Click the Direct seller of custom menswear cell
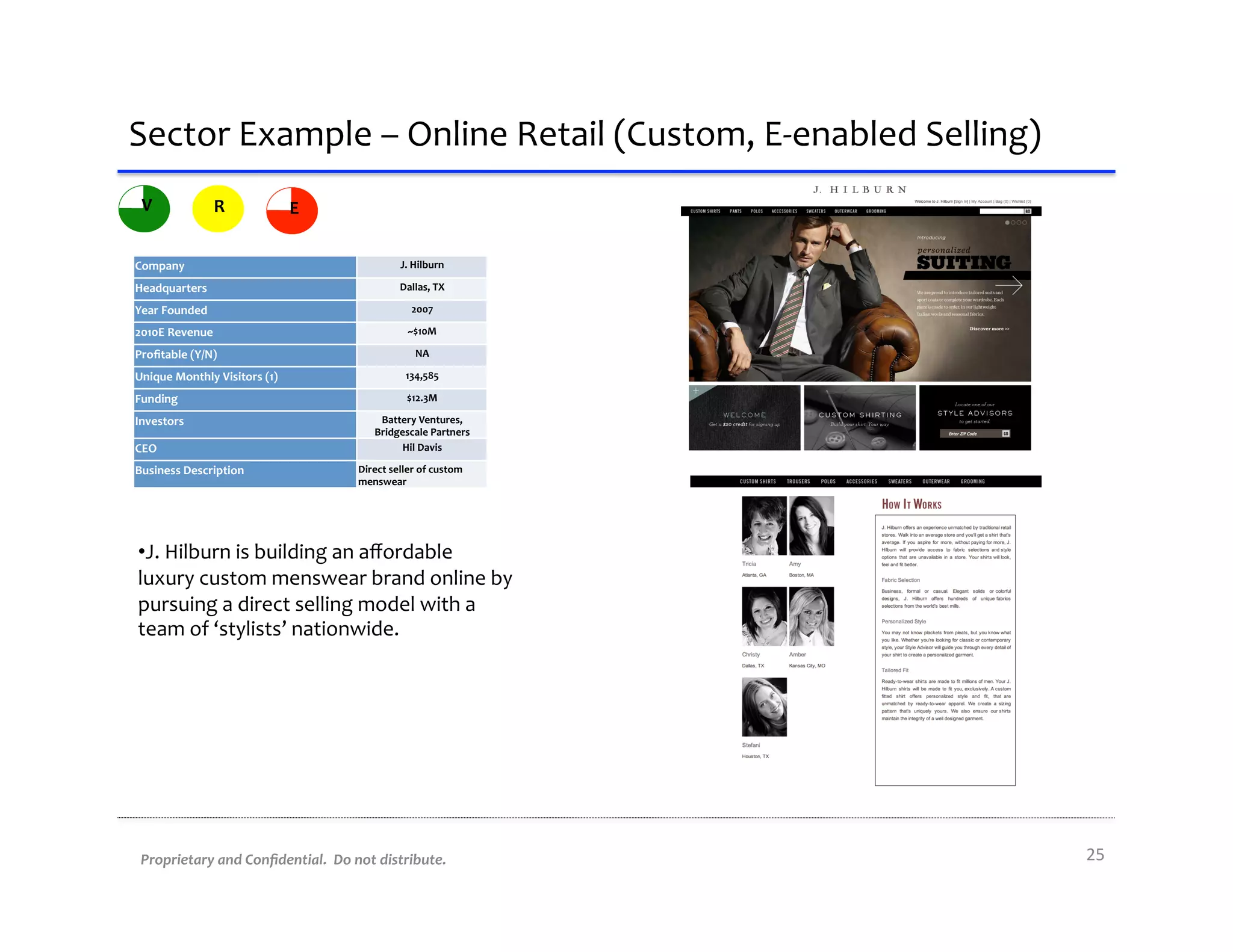The height and width of the screenshot is (952, 1233). pyautogui.click(x=421, y=475)
